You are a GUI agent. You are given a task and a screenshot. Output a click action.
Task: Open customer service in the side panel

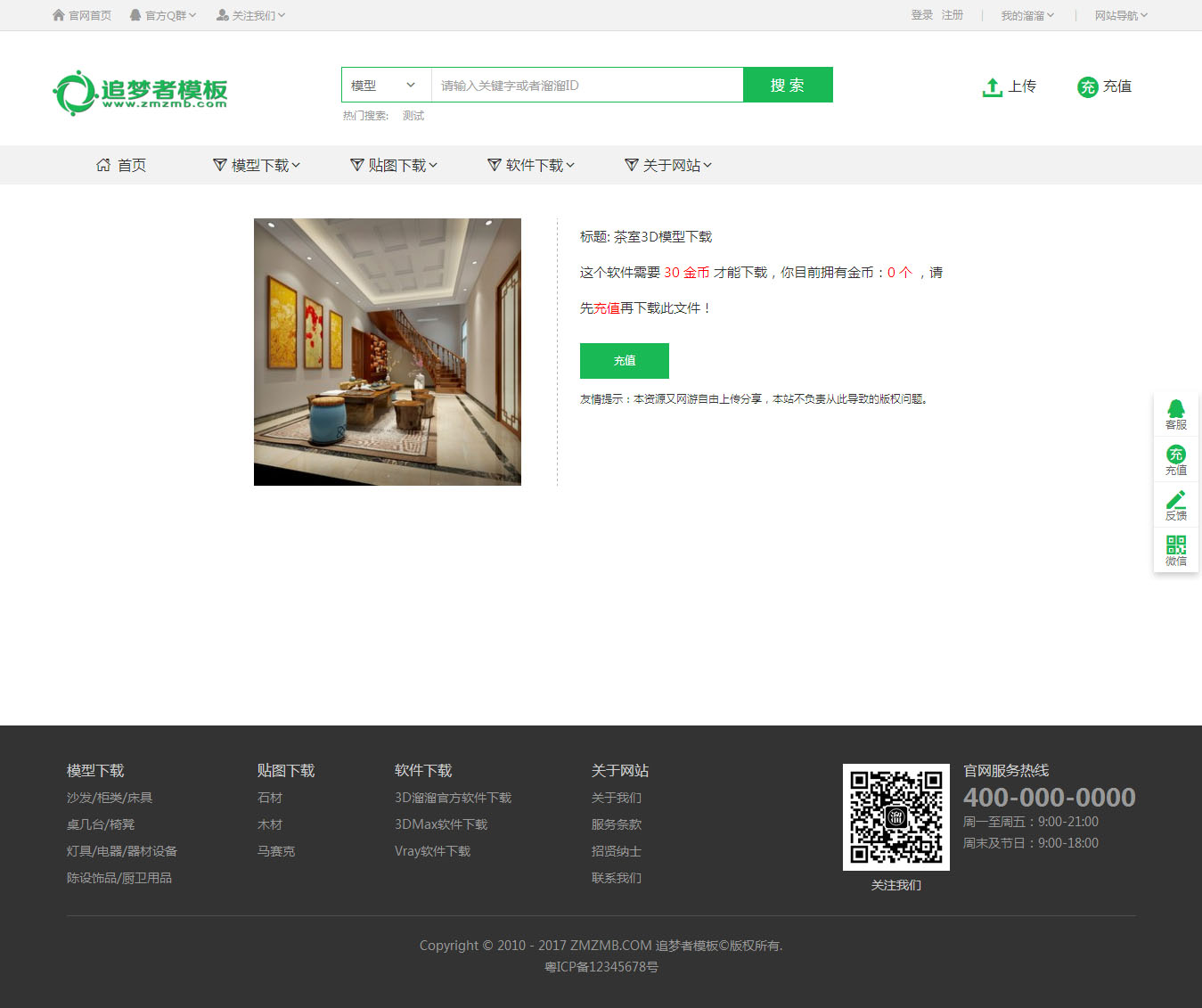point(1175,414)
